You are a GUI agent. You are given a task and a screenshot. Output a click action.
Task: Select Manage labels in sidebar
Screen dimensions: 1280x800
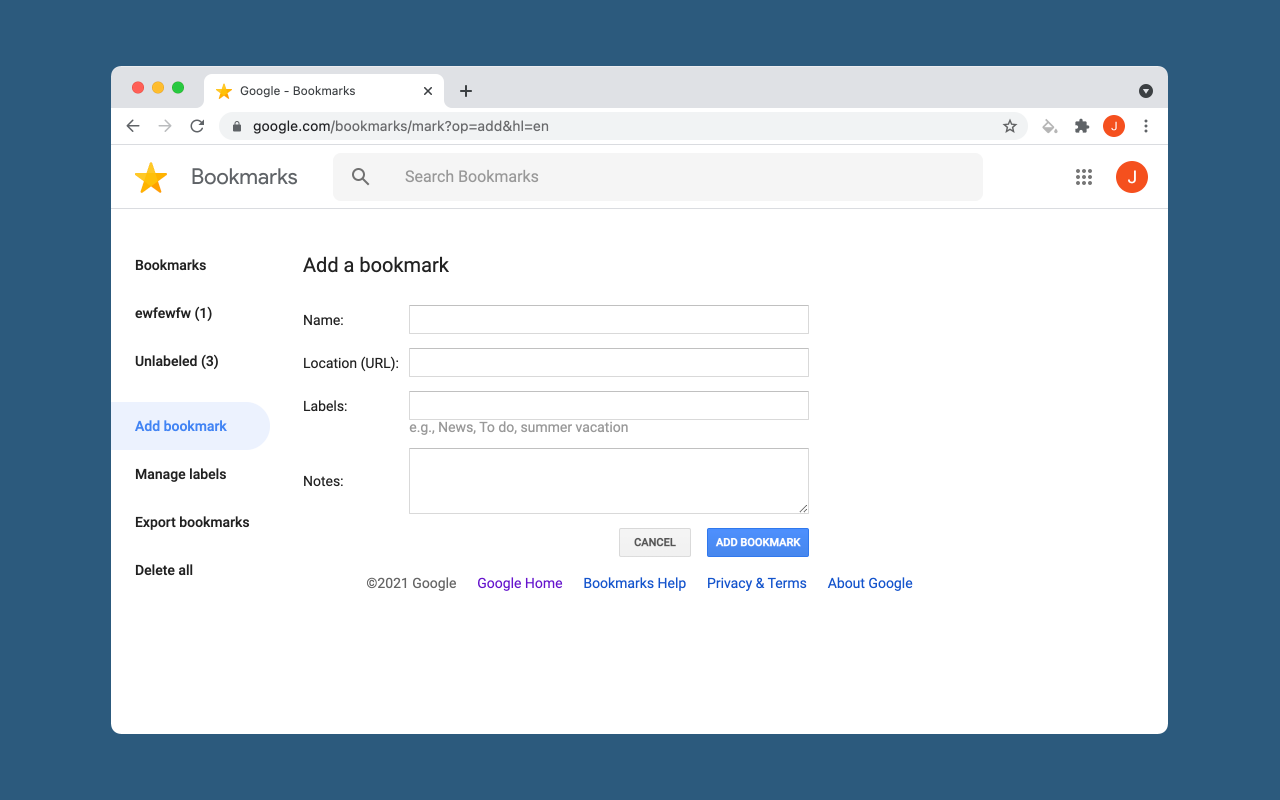click(x=181, y=474)
